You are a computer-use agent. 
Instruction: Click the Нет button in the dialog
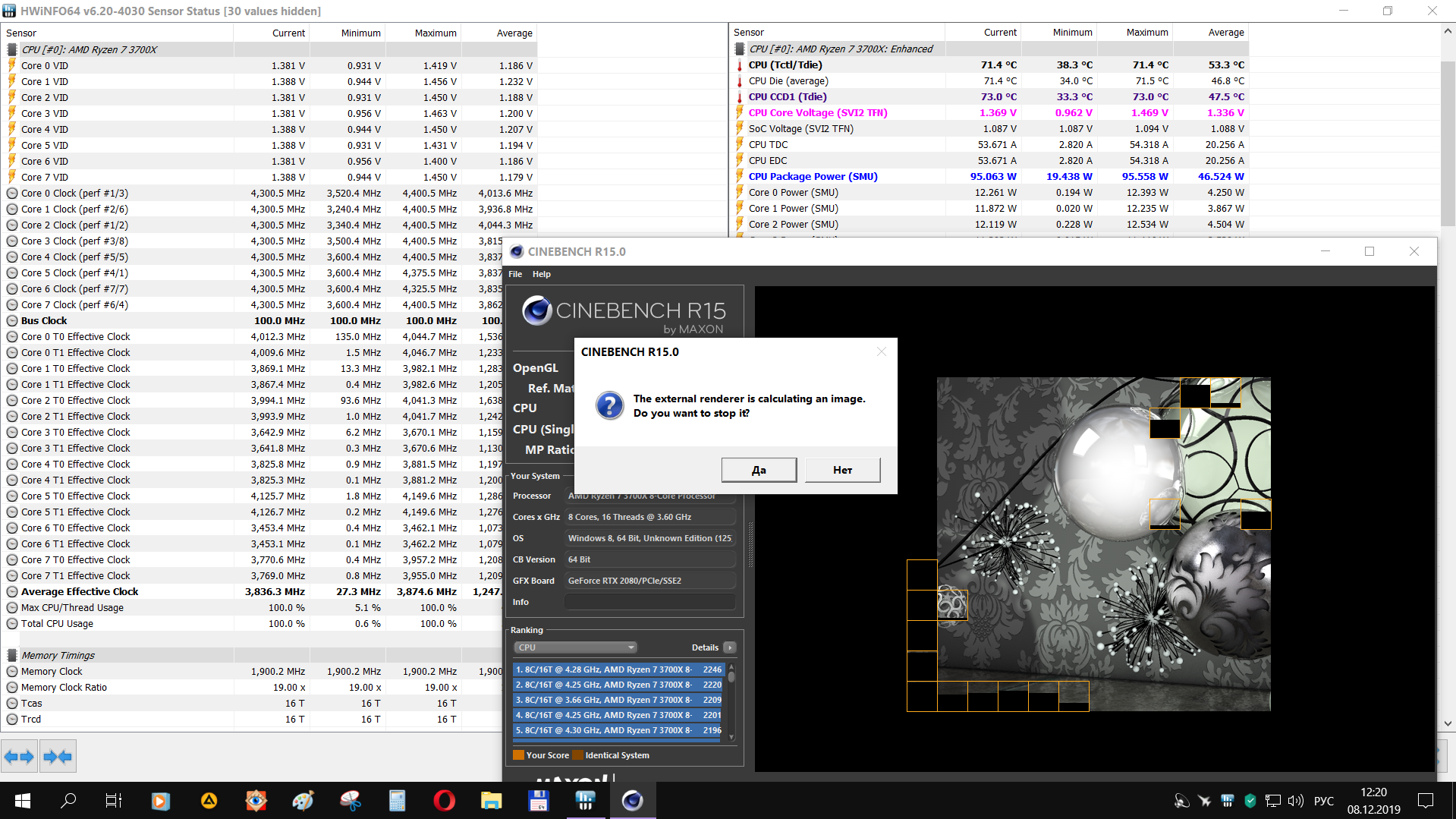(842, 470)
